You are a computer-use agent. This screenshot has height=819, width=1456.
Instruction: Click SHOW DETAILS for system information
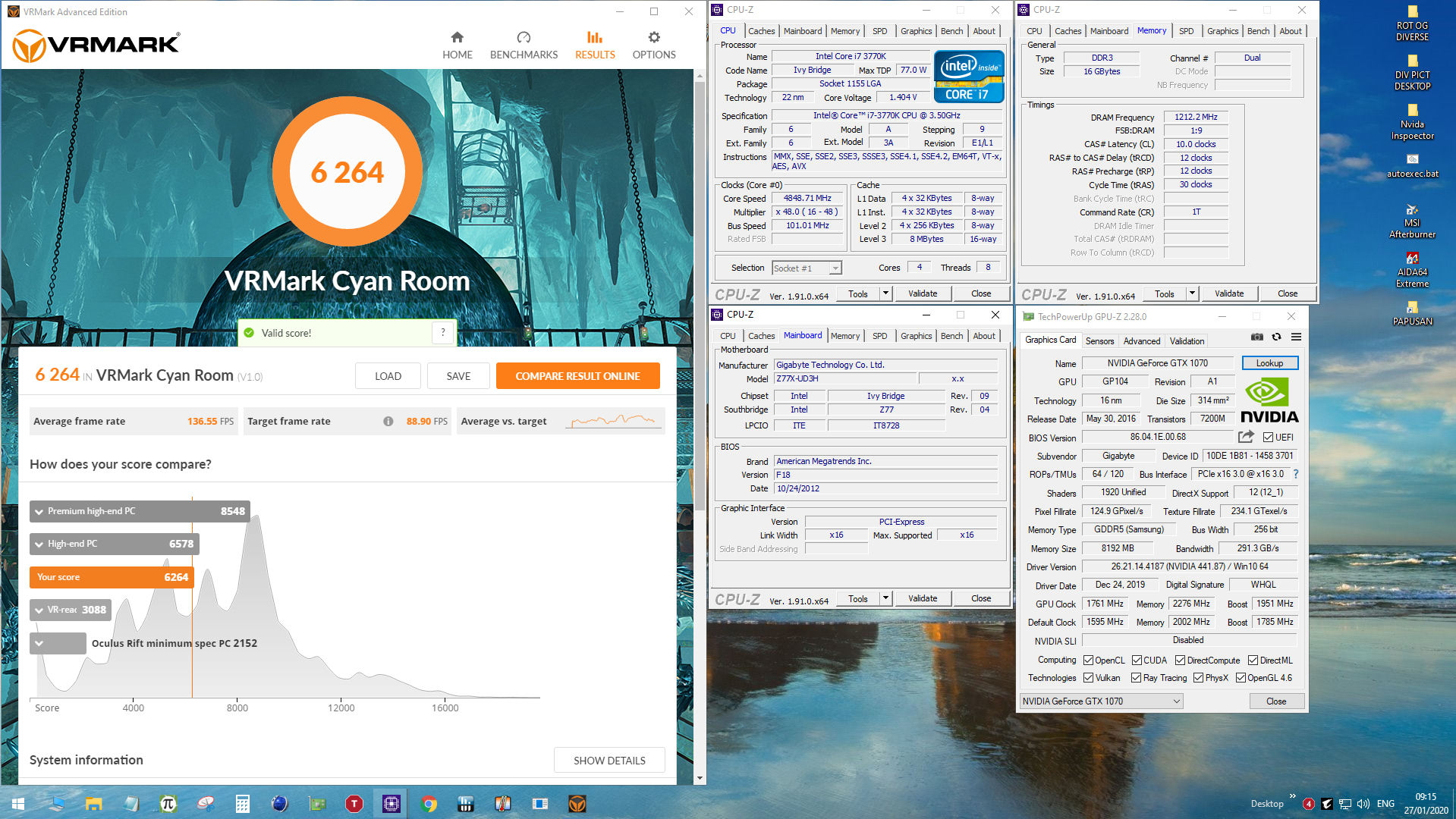(609, 760)
